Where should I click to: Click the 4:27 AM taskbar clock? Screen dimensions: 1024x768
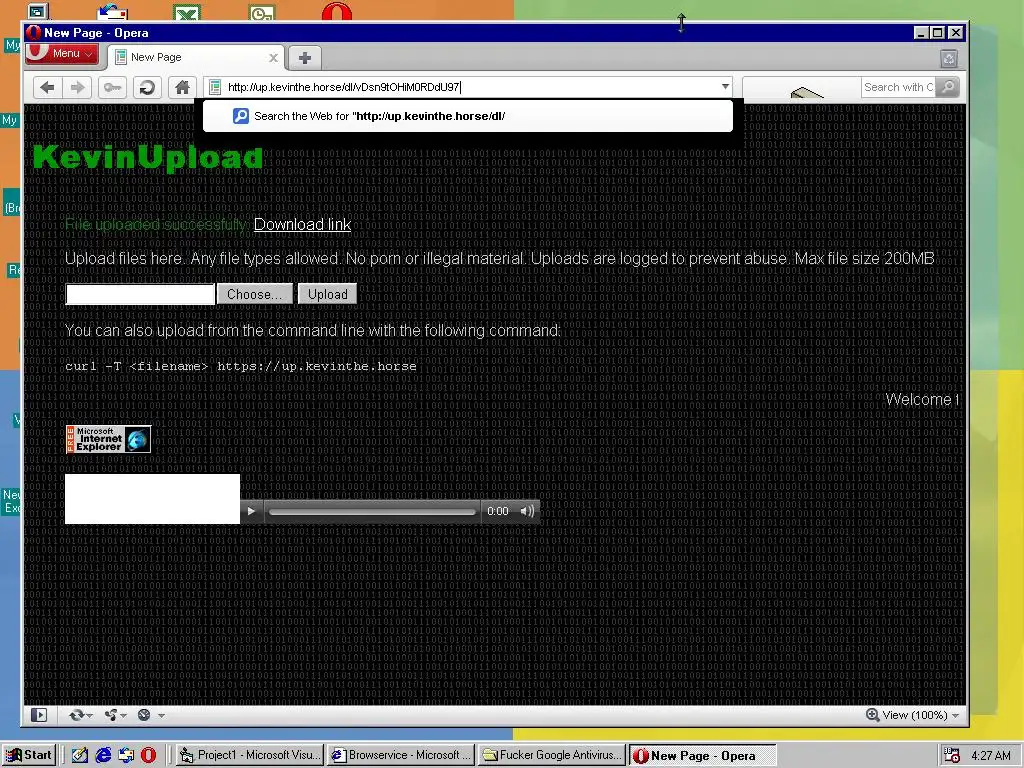tap(991, 756)
